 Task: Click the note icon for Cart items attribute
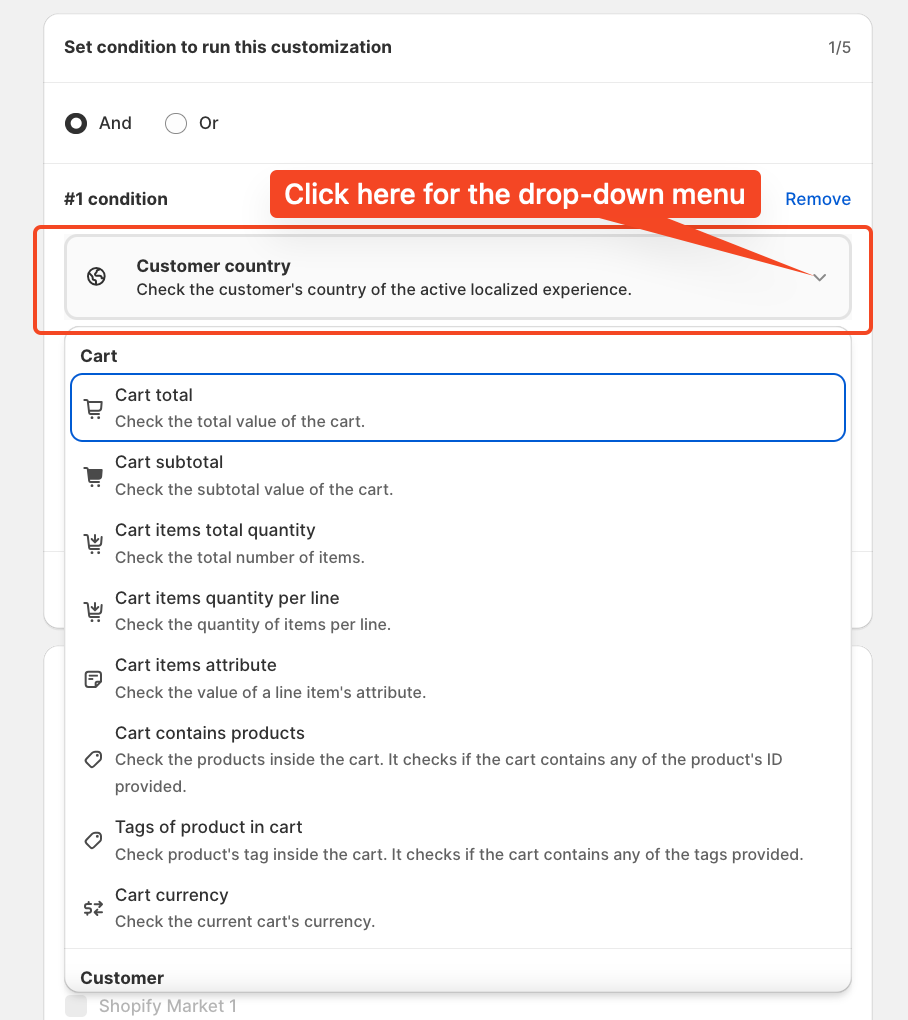[94, 679]
